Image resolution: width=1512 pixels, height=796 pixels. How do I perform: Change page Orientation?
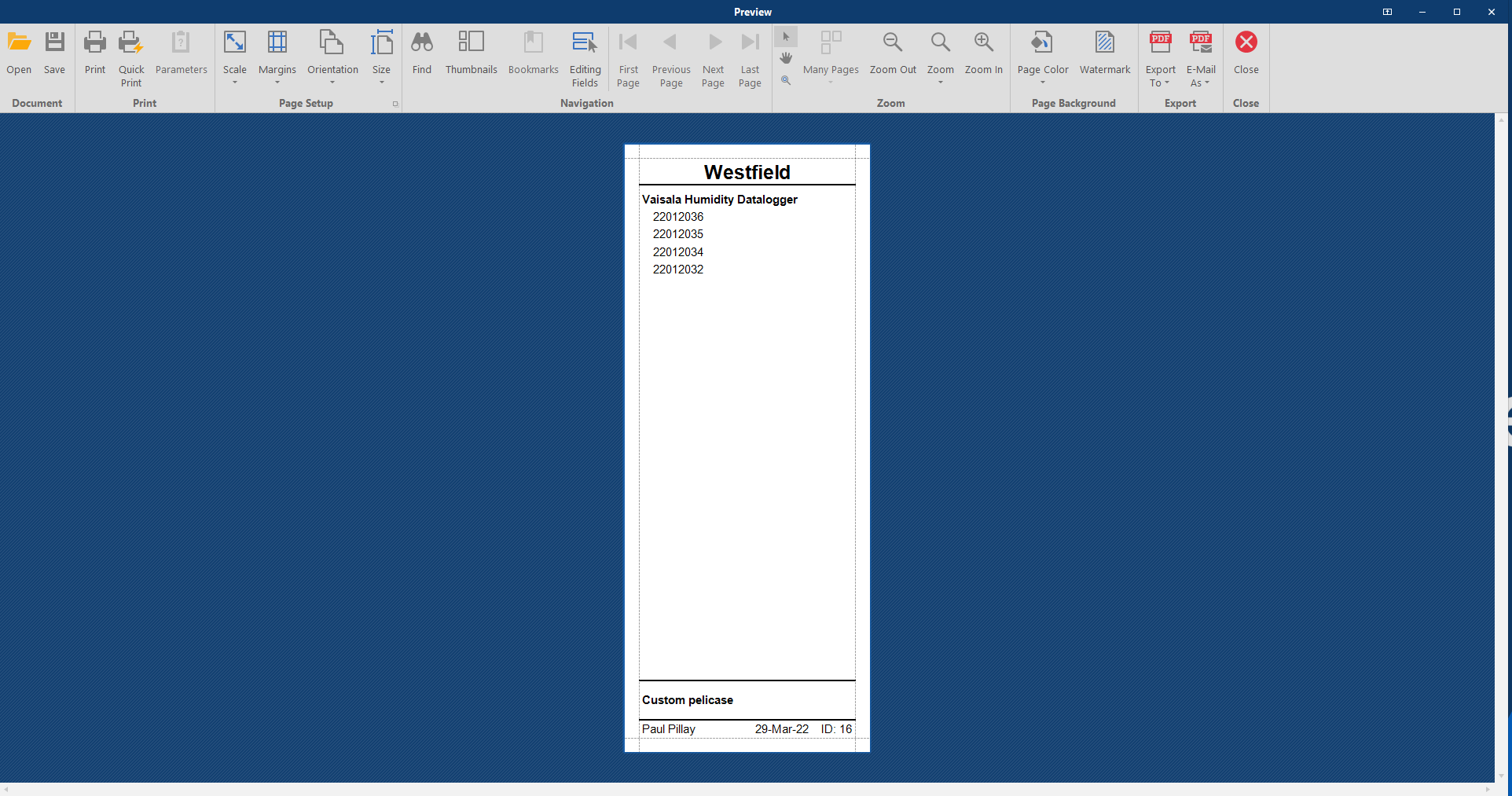[x=332, y=42]
